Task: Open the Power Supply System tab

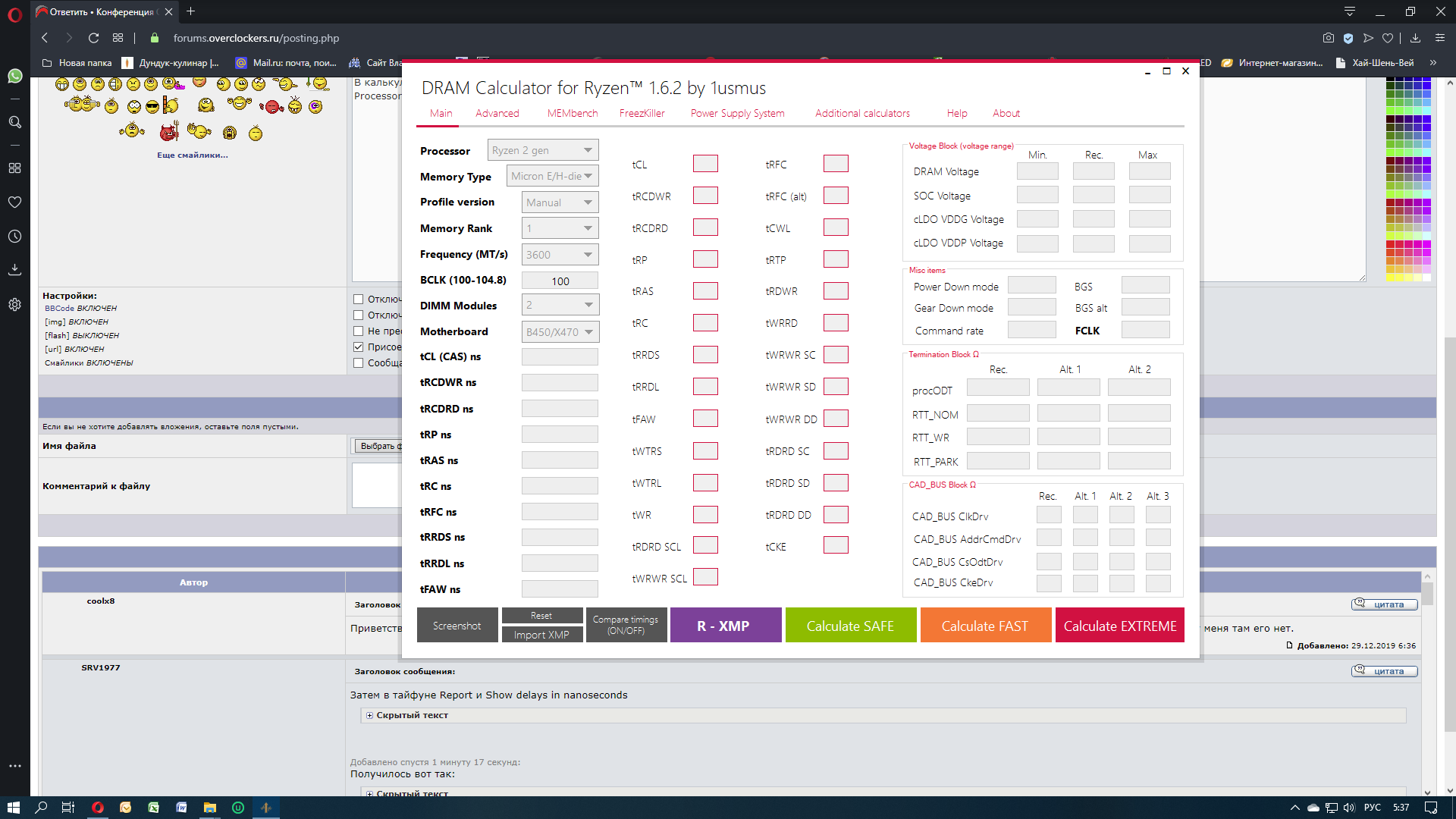Action: 737,113
